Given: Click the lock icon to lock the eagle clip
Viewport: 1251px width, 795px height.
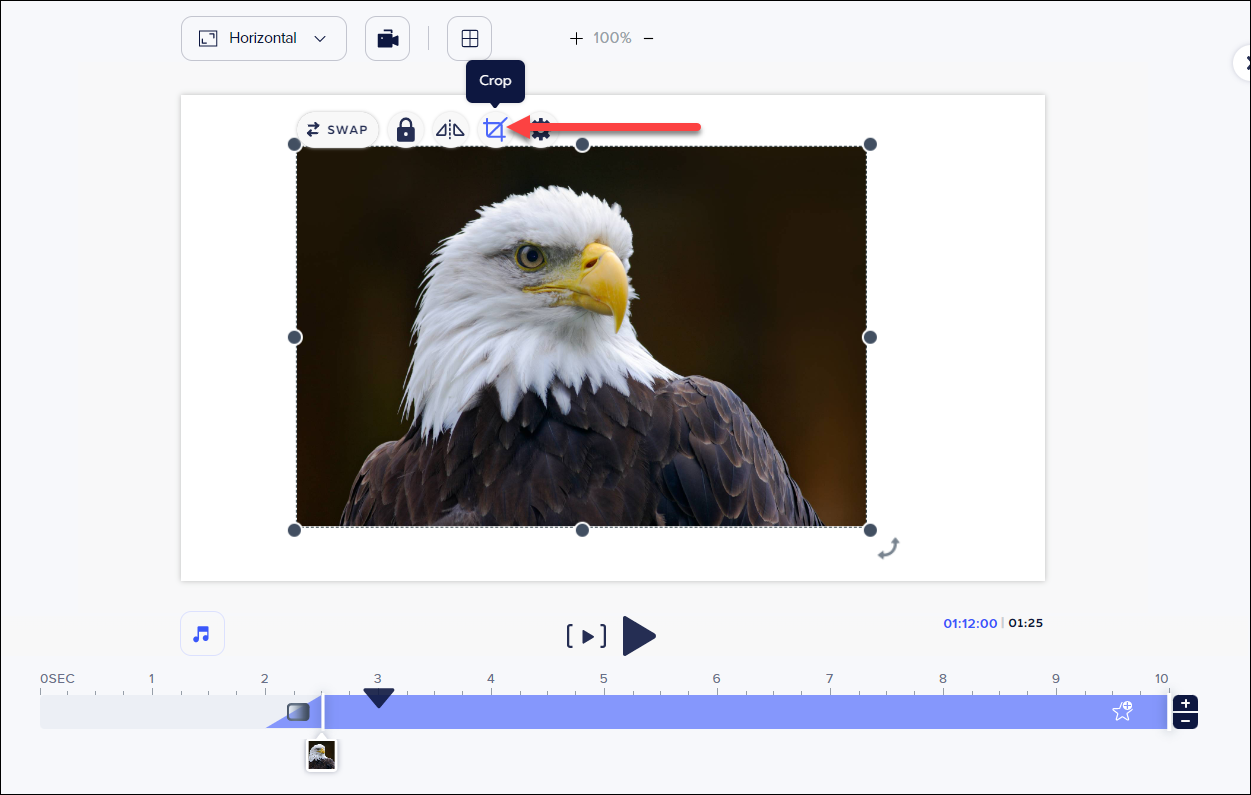Looking at the screenshot, I should 405,129.
